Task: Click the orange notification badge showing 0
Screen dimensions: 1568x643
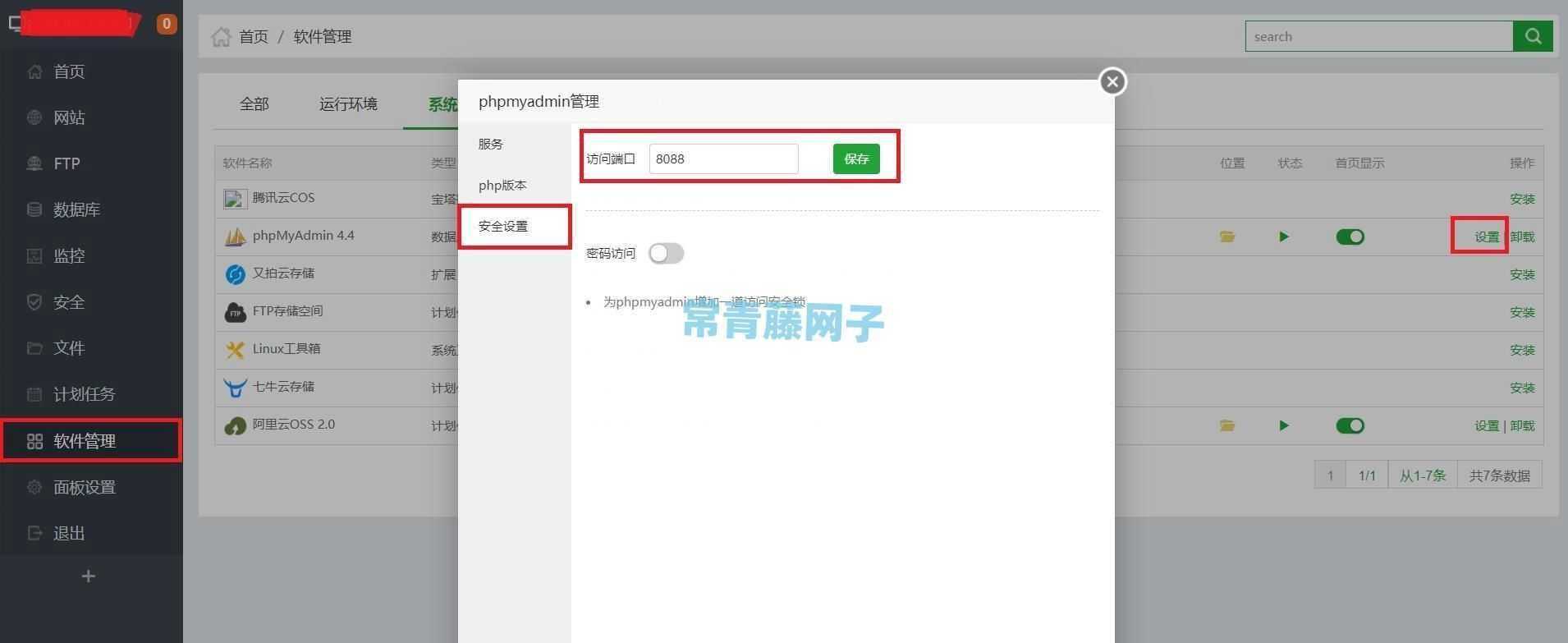Action: tap(167, 24)
